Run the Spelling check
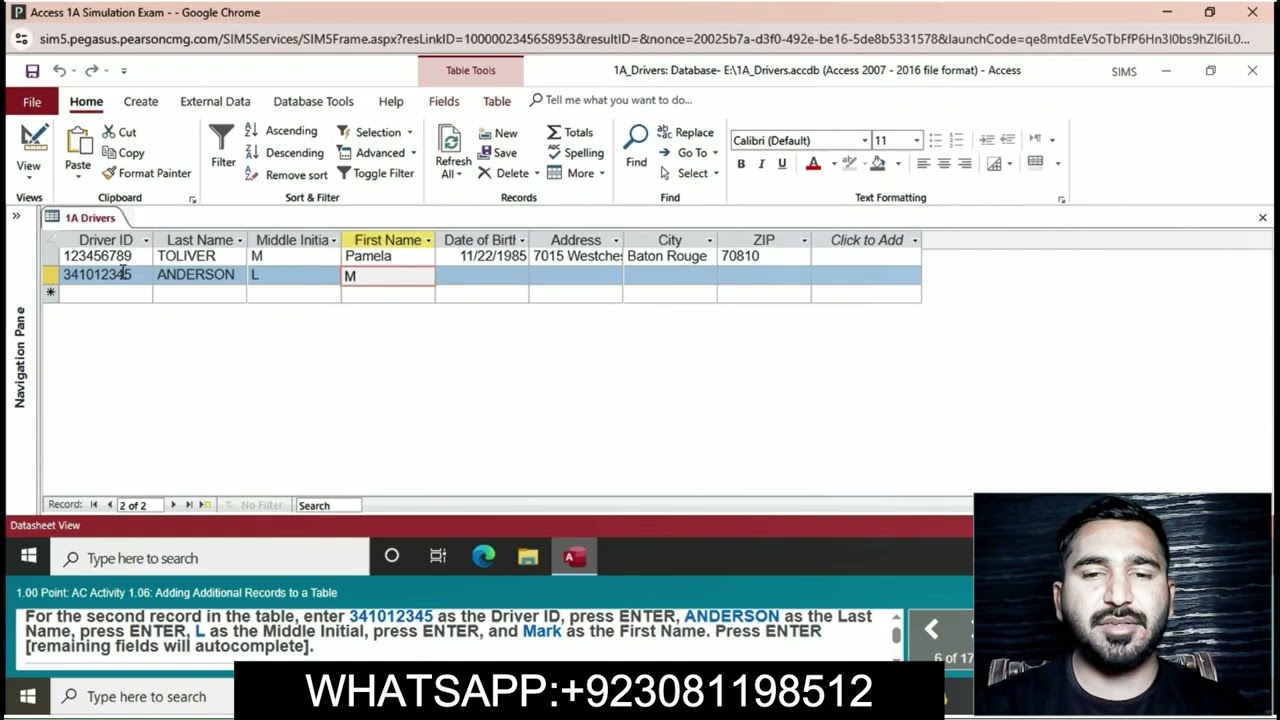1280x720 pixels. 575,153
